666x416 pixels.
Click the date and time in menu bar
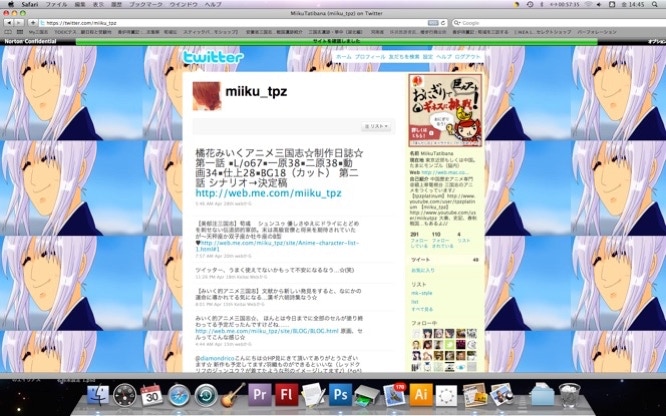tap(633, 4)
